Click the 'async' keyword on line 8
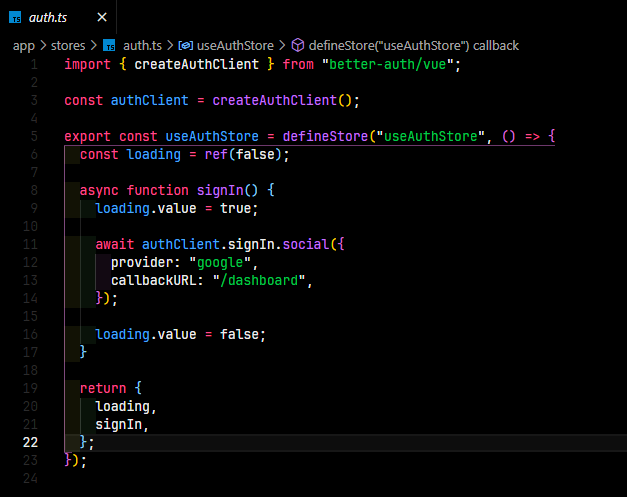 pyautogui.click(x=99, y=190)
